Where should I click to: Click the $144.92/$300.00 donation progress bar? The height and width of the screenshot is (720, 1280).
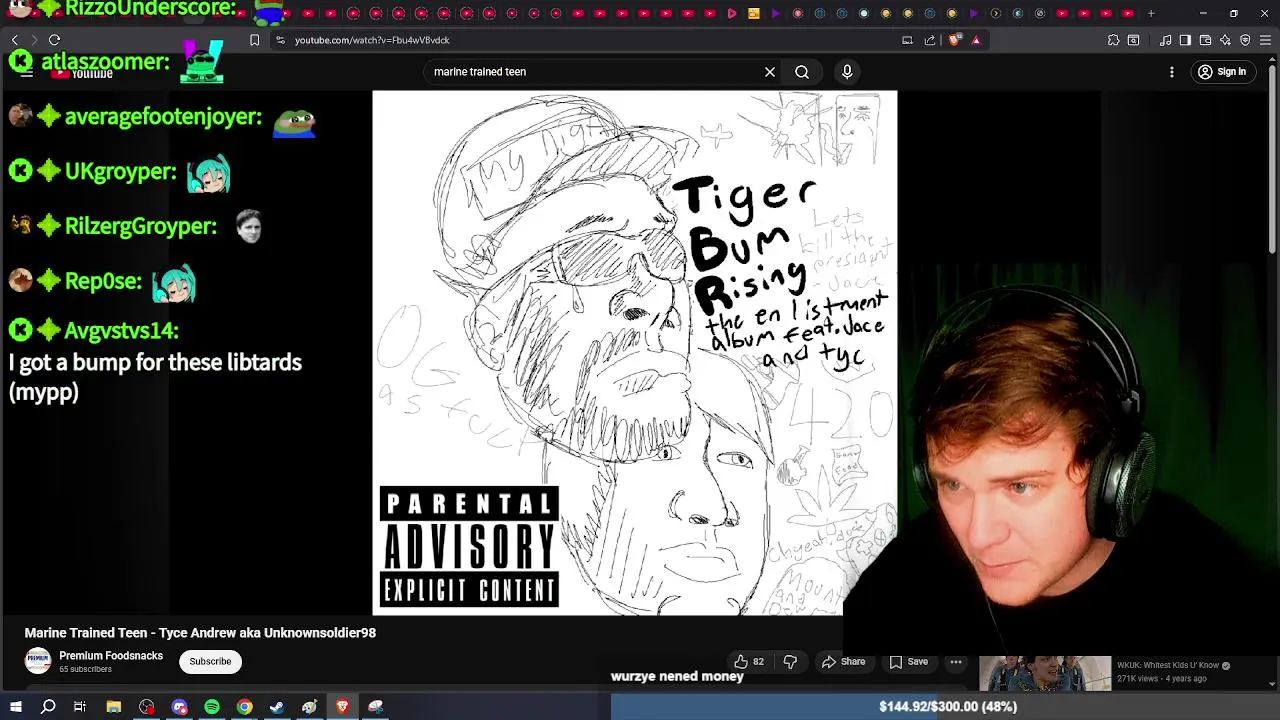(x=945, y=706)
